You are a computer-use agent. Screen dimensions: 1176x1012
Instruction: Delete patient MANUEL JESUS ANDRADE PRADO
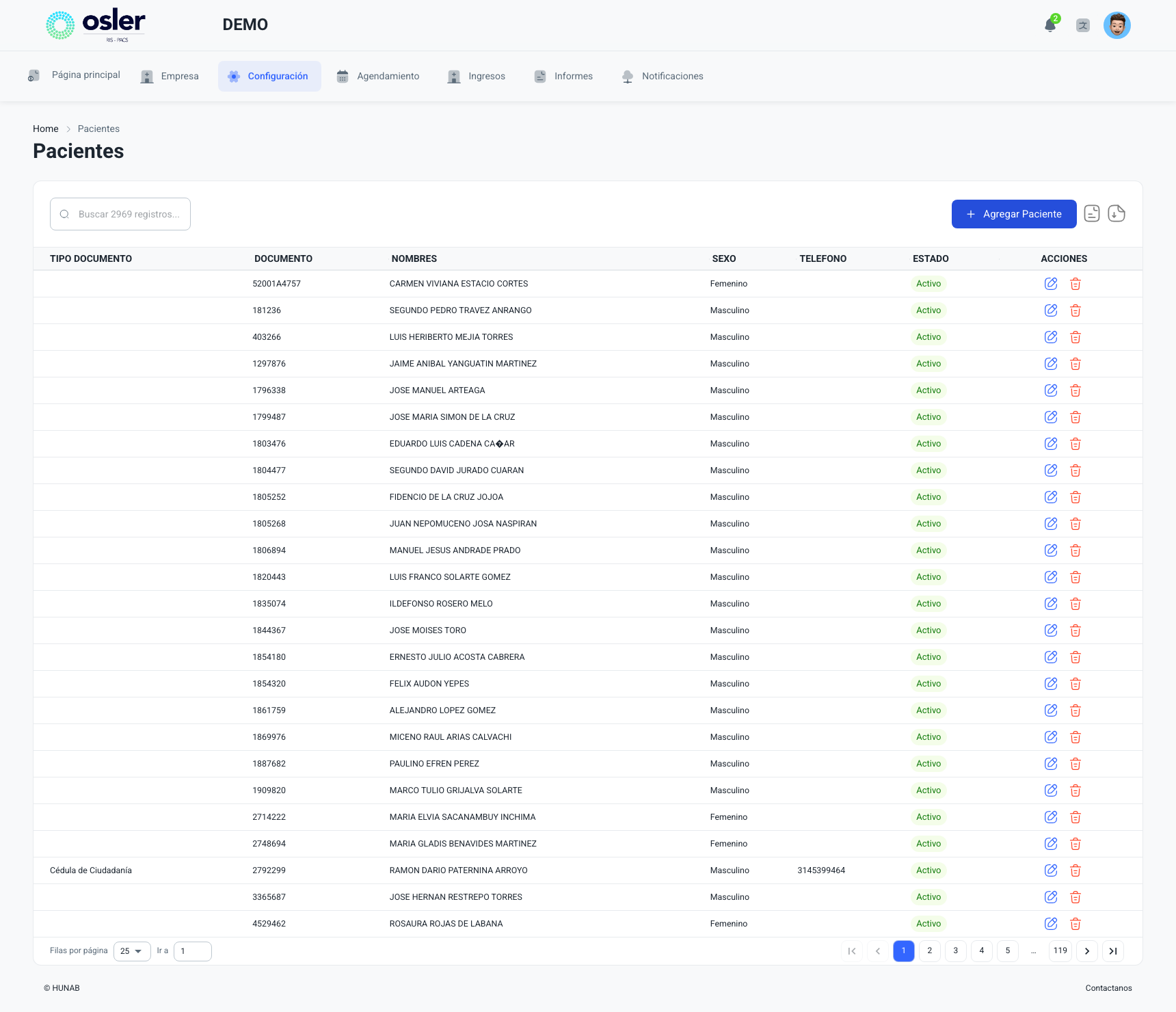coord(1075,550)
